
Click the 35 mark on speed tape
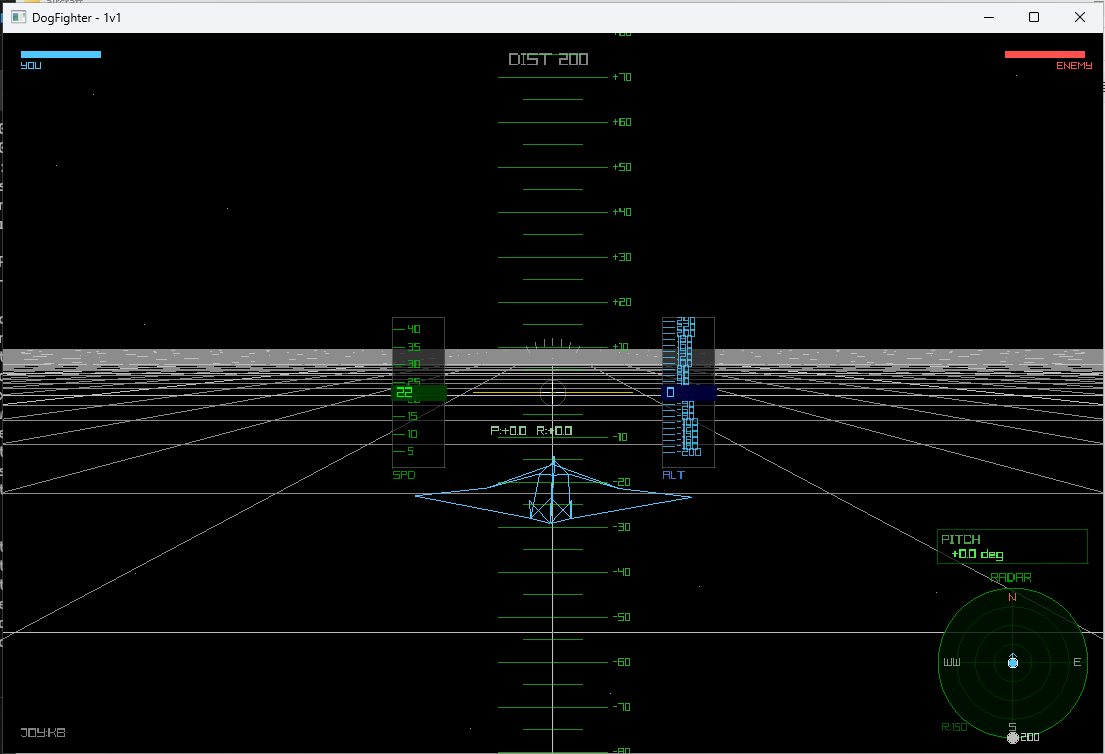point(414,347)
